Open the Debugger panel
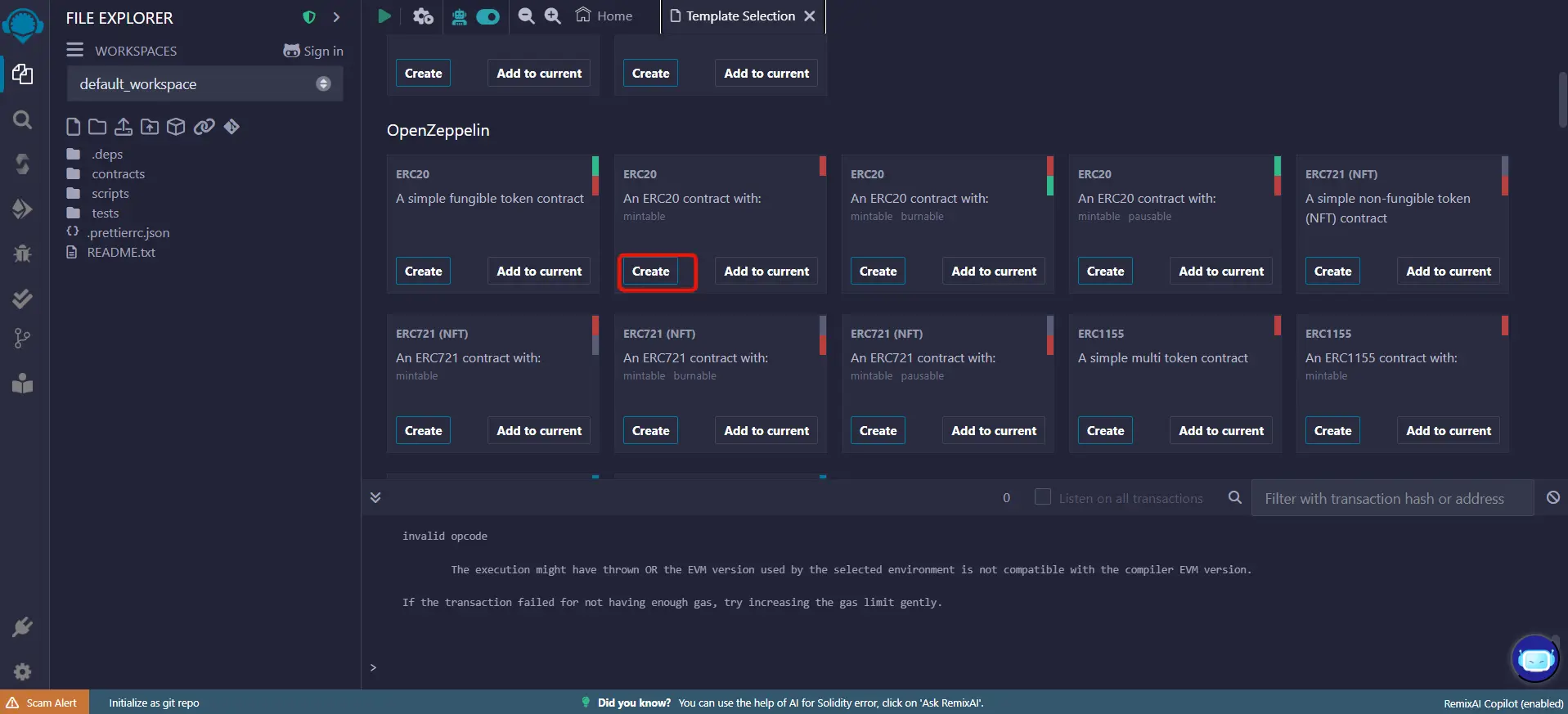This screenshot has height=714, width=1568. [23, 253]
